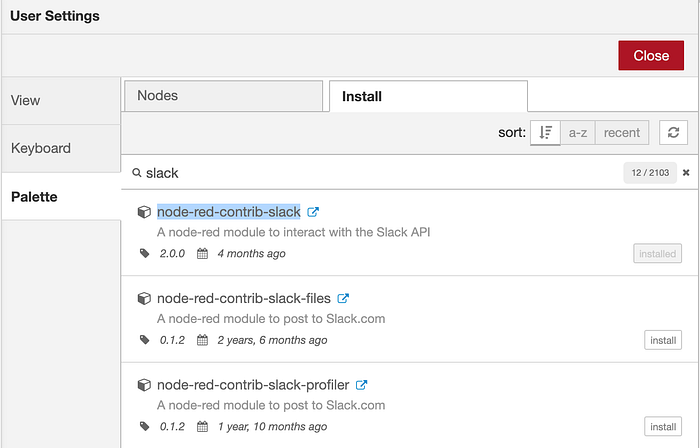
Task: Open external link for node-red-contrib-slack
Action: pos(313,212)
